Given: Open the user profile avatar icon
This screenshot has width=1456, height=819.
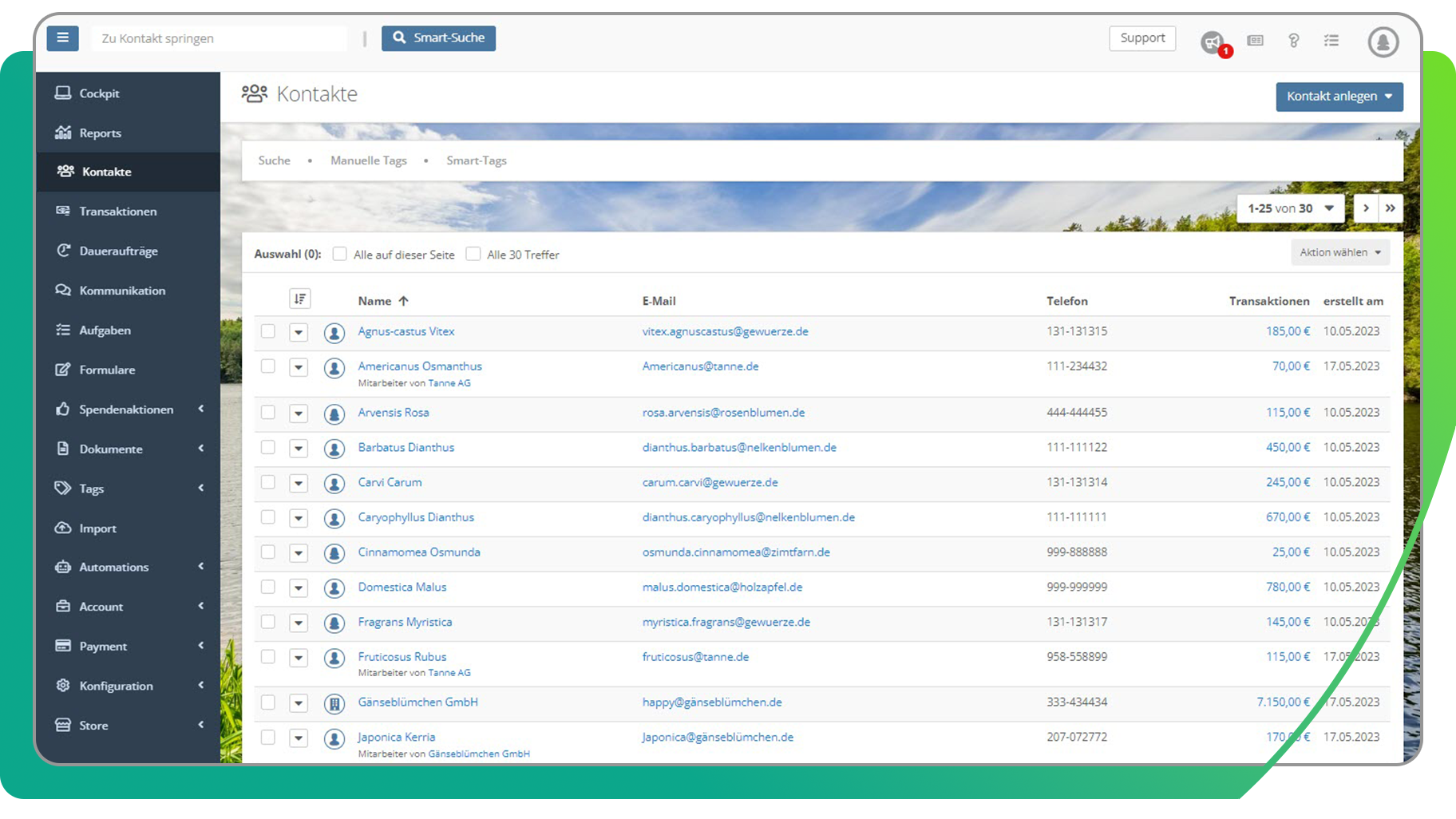Looking at the screenshot, I should (x=1383, y=42).
